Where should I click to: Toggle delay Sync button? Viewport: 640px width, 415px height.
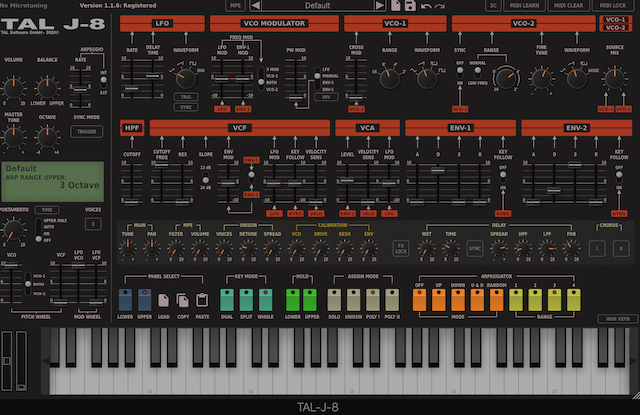475,249
